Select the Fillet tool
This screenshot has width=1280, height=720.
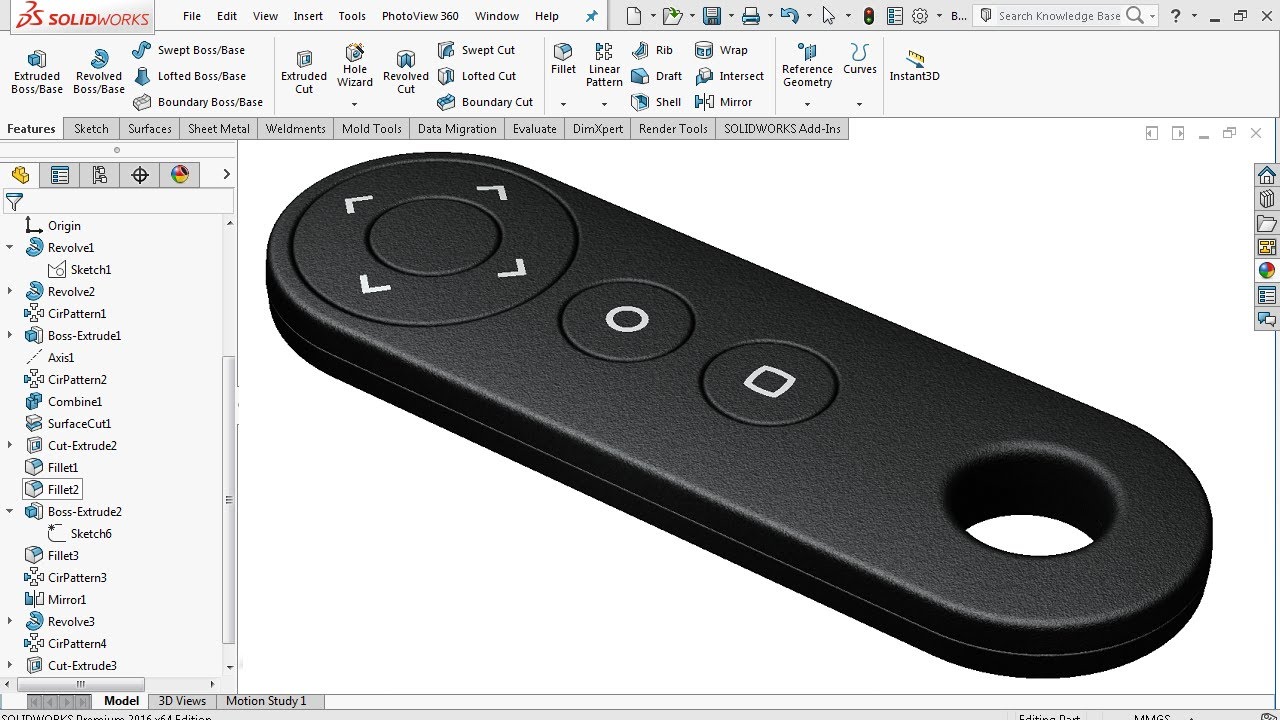[x=563, y=59]
